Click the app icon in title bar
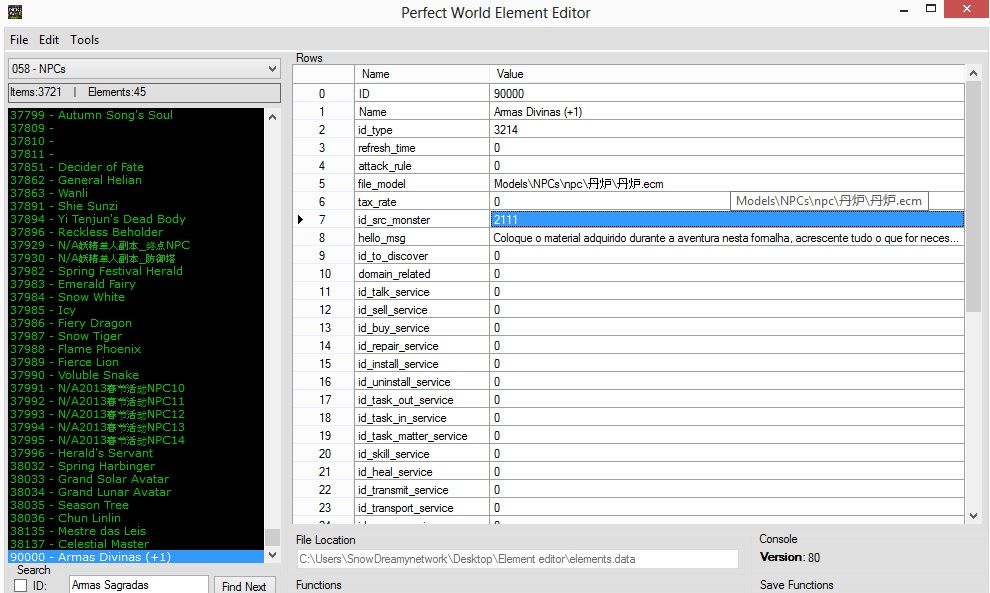This screenshot has width=990, height=593. (14, 11)
